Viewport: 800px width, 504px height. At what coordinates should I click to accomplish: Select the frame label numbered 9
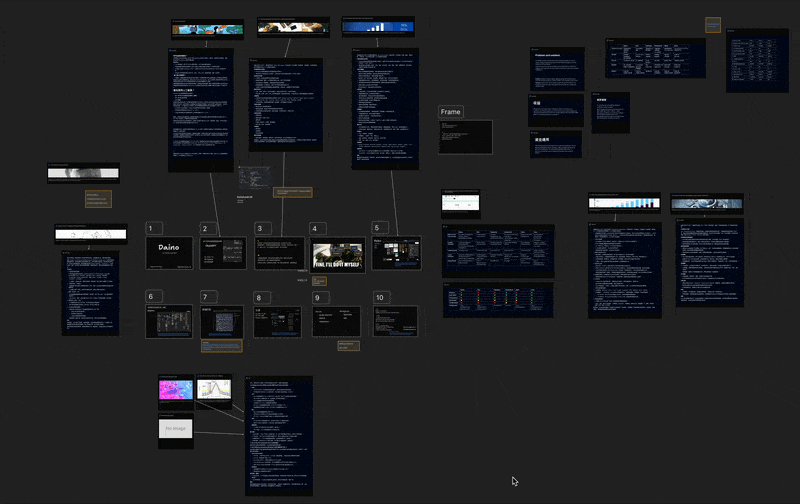tap(321, 297)
